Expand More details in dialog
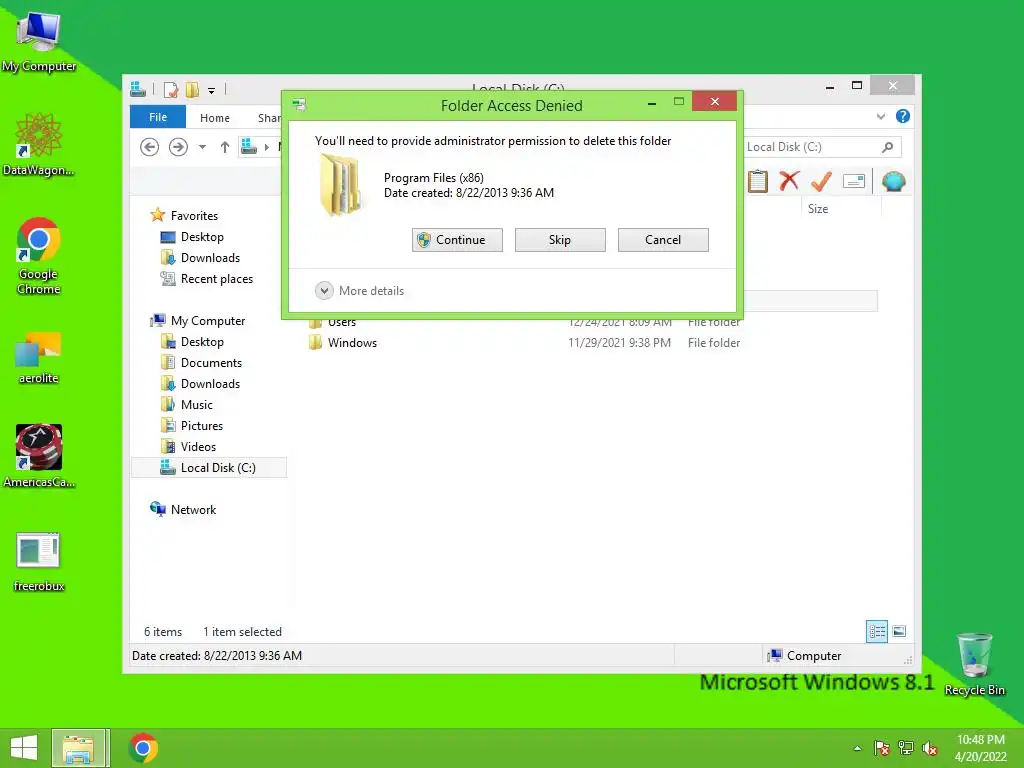This screenshot has height=768, width=1024. pyautogui.click(x=360, y=291)
